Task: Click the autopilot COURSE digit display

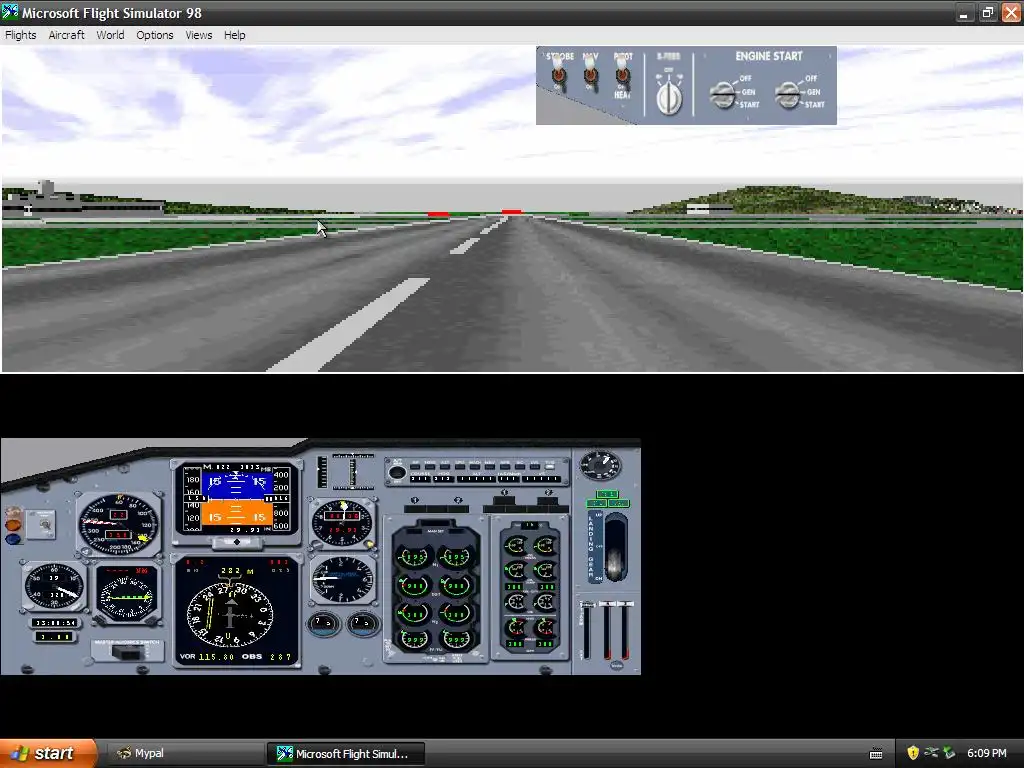Action: (420, 479)
